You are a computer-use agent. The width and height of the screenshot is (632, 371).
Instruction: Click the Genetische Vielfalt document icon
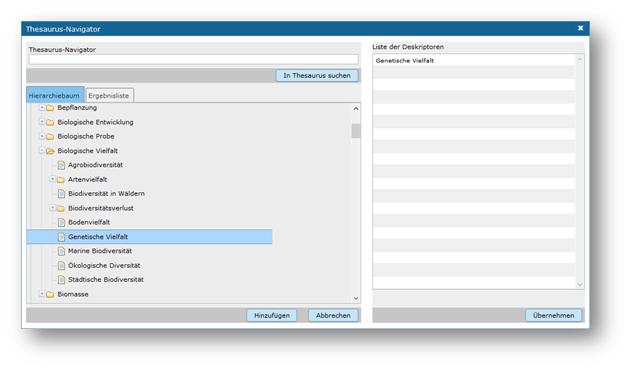(61, 237)
